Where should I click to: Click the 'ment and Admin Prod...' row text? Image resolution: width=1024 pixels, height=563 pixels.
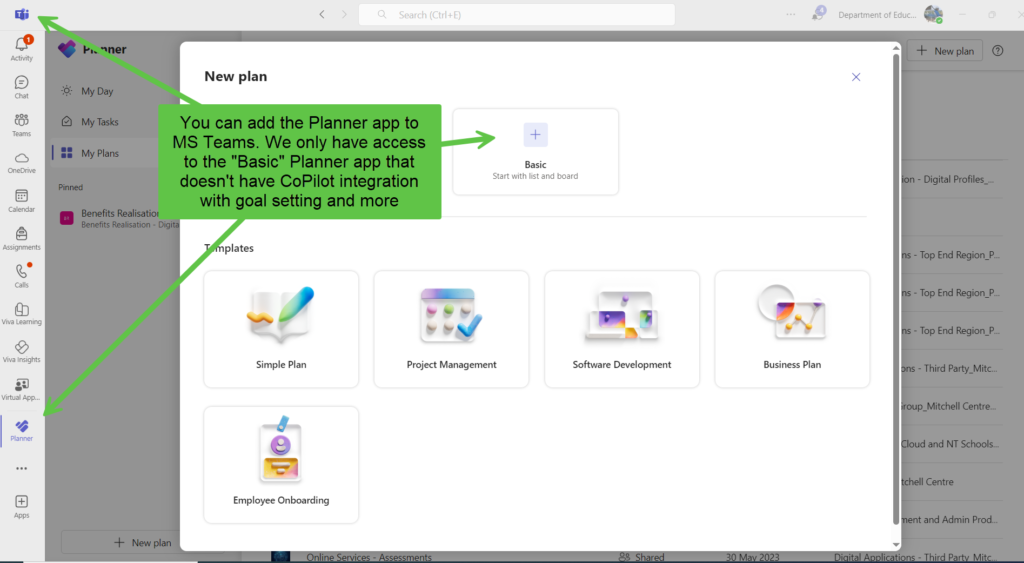(x=950, y=519)
